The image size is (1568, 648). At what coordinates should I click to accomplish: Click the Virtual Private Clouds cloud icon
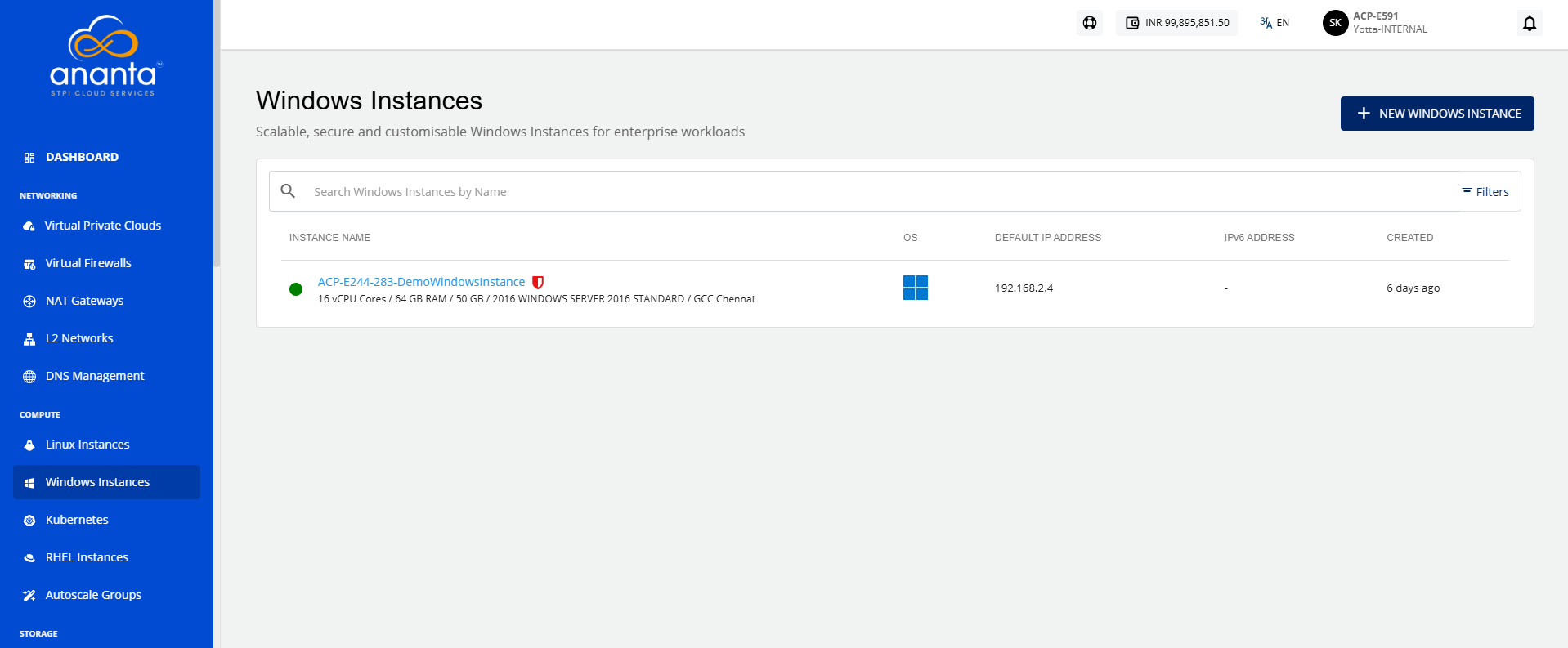pos(29,226)
